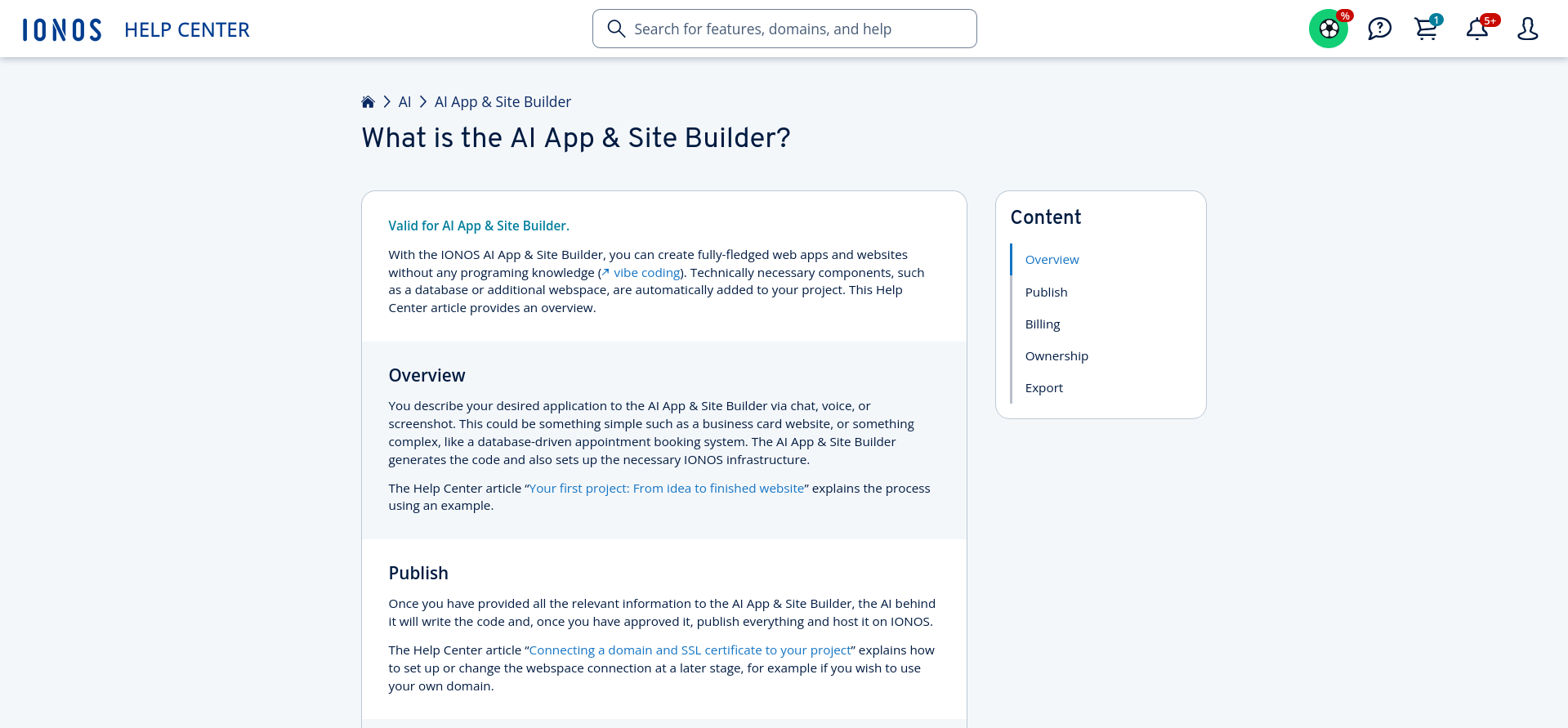Screen dimensions: 1568x728
Task: Open the help chat bubble icon
Action: tap(1379, 29)
